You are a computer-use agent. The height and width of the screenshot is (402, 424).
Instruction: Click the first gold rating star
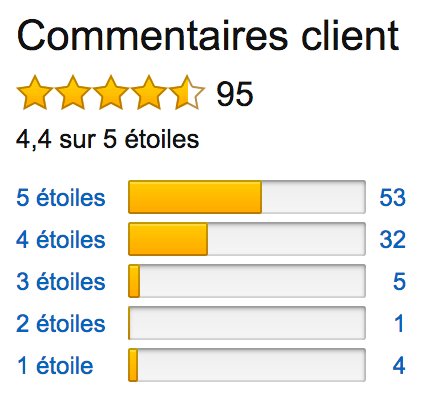coord(35,93)
